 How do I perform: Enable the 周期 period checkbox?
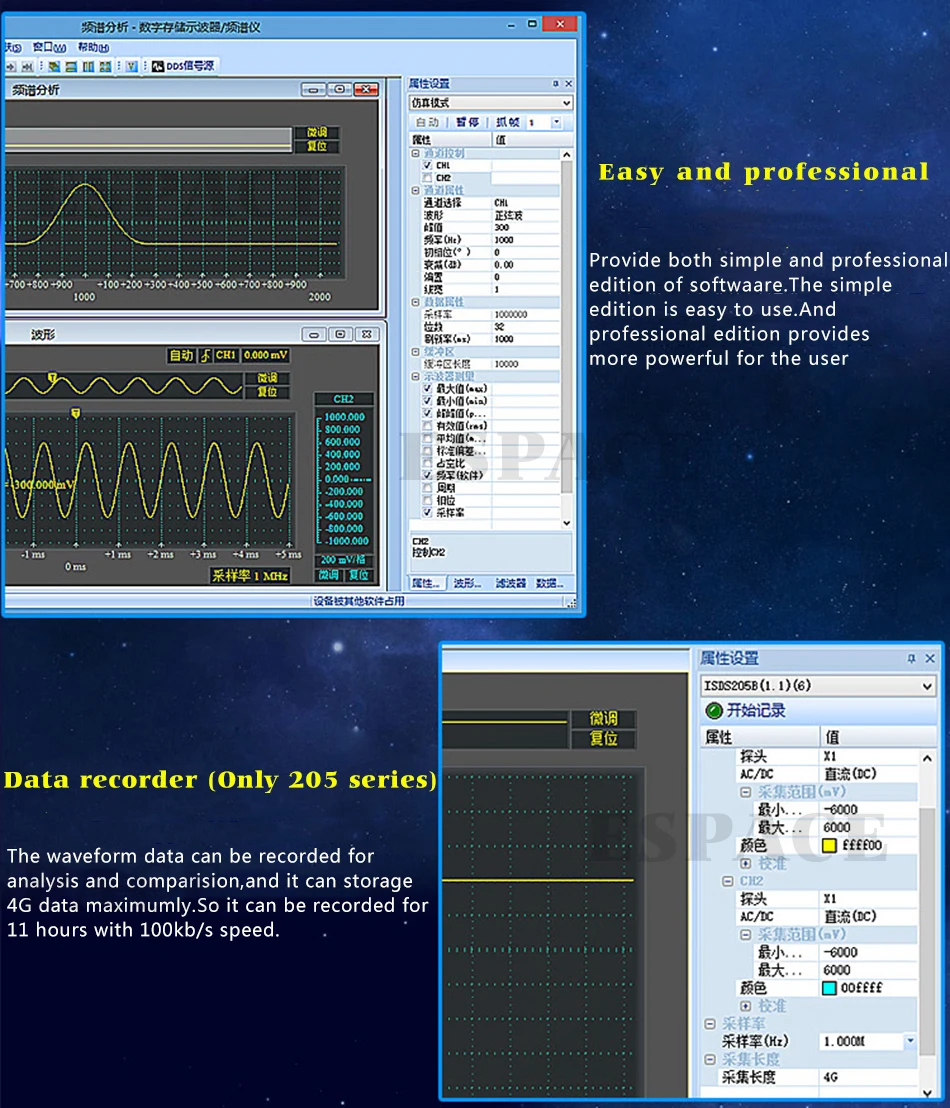coord(427,488)
